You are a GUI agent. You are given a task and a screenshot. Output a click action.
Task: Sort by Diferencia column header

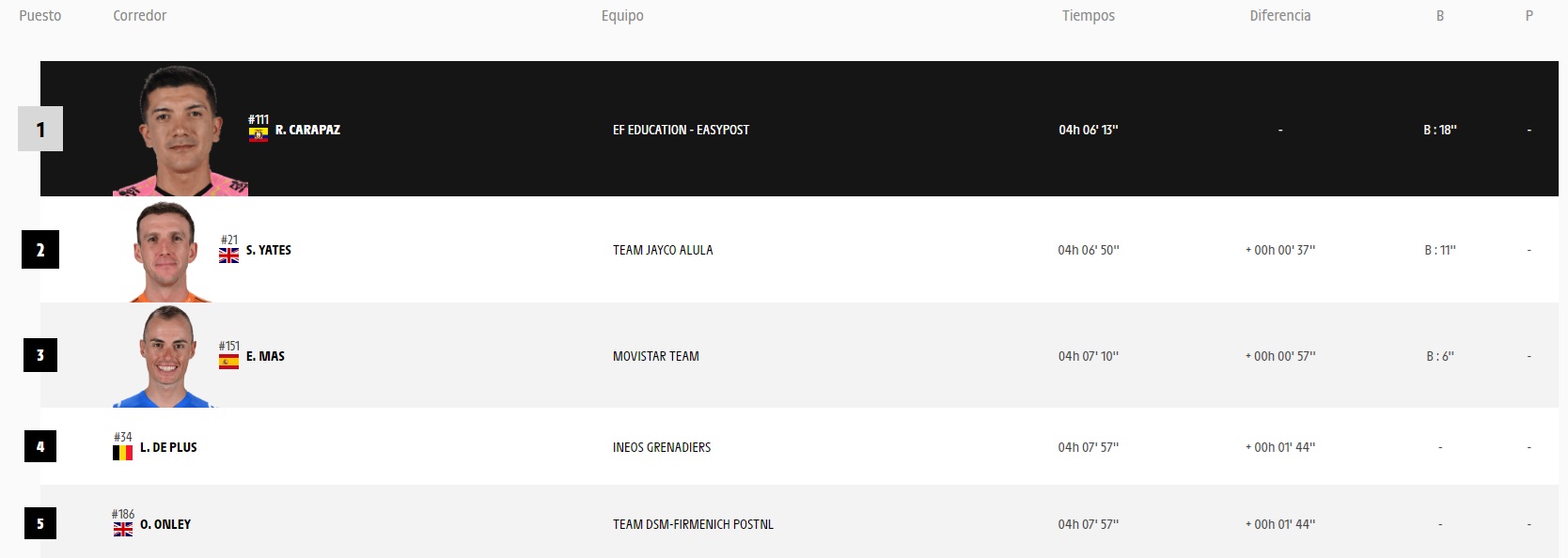coord(1279,16)
